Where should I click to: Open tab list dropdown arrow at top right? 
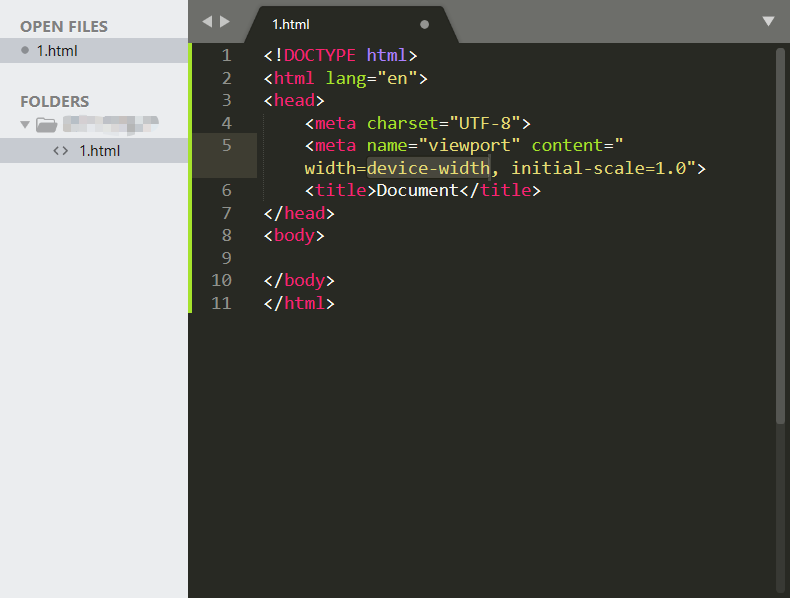(768, 21)
